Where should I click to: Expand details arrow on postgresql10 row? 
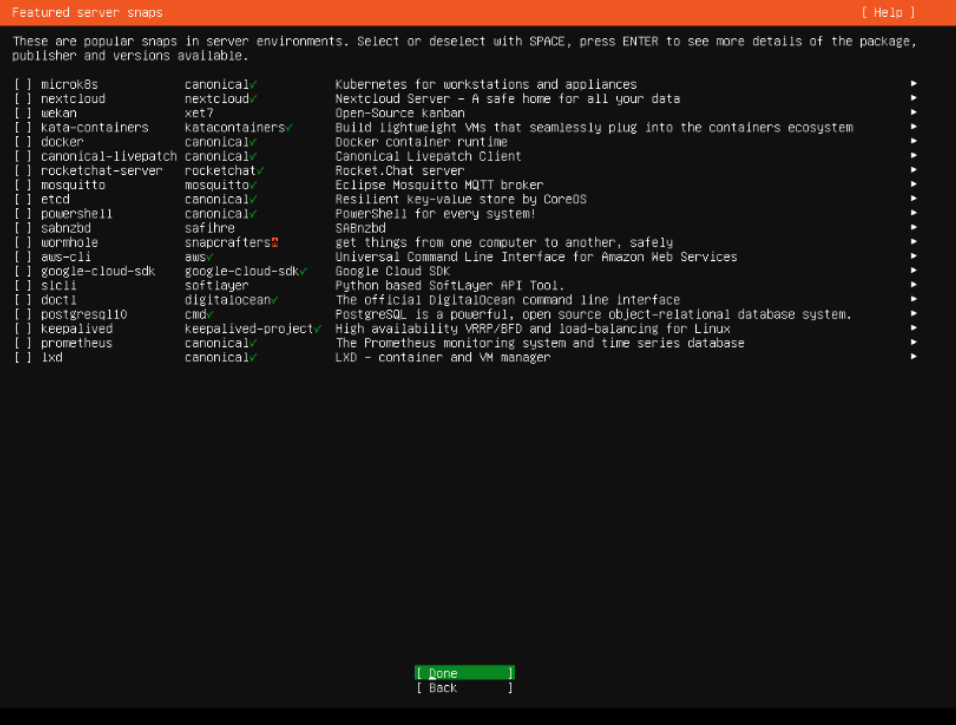pyautogui.click(x=913, y=314)
